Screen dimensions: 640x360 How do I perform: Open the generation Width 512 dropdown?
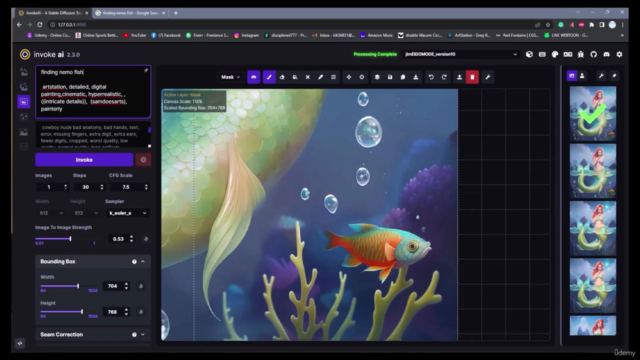51,213
